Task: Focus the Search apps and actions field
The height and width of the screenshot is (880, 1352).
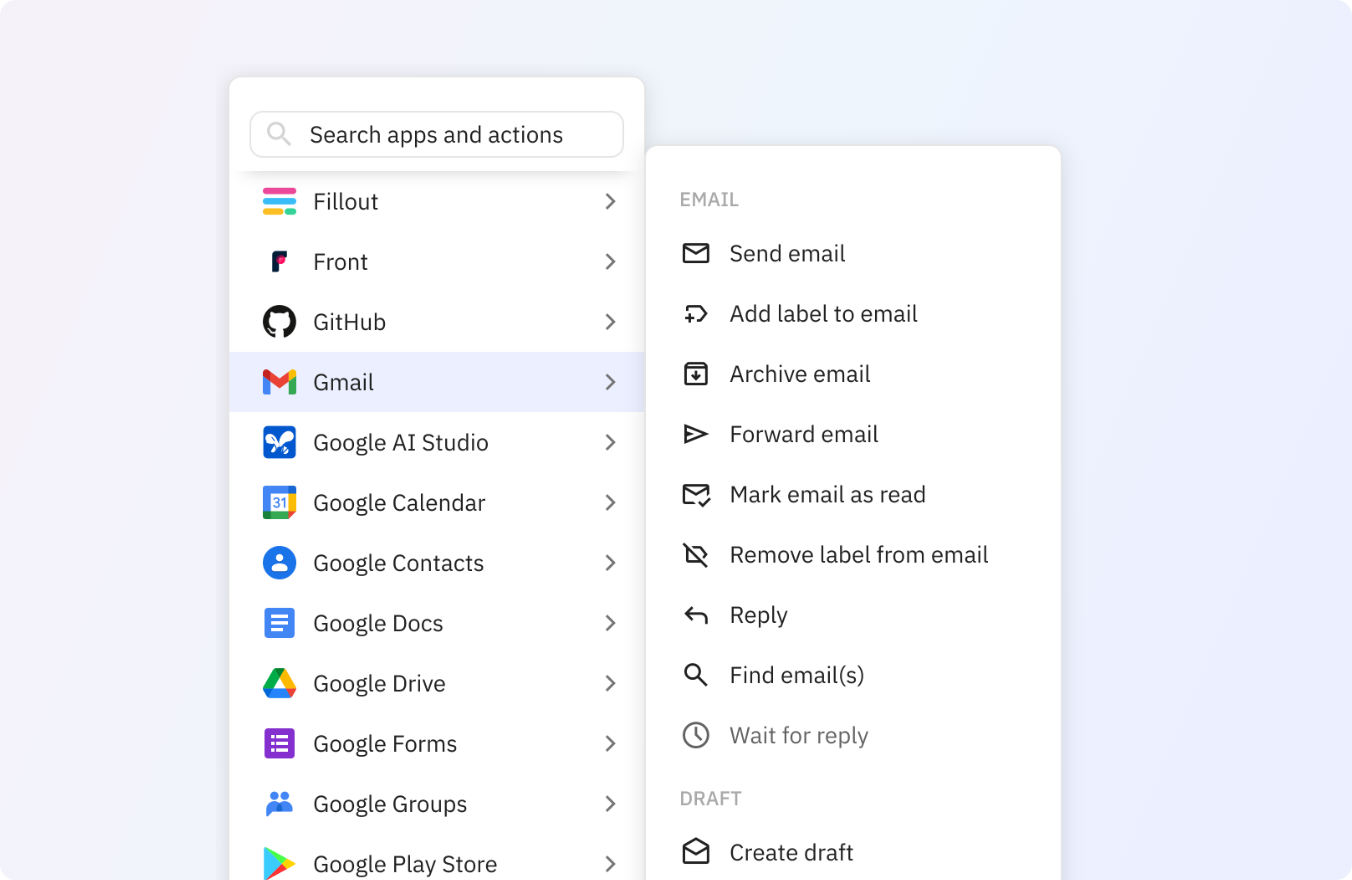Action: click(437, 134)
